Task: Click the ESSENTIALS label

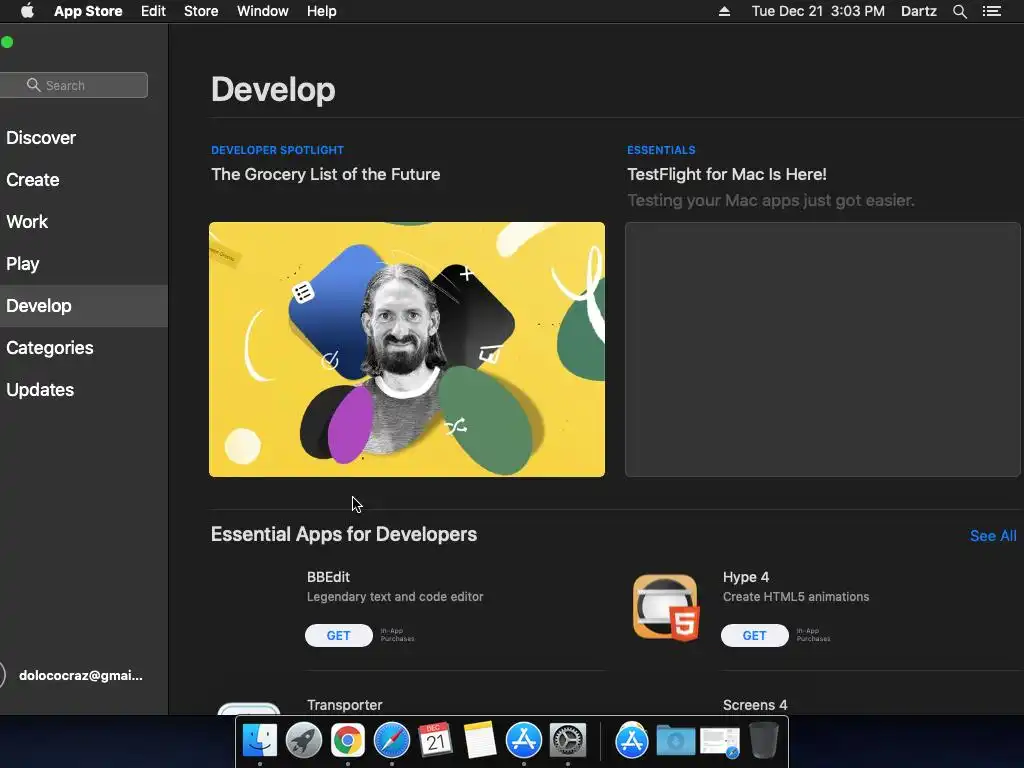Action: tap(661, 150)
